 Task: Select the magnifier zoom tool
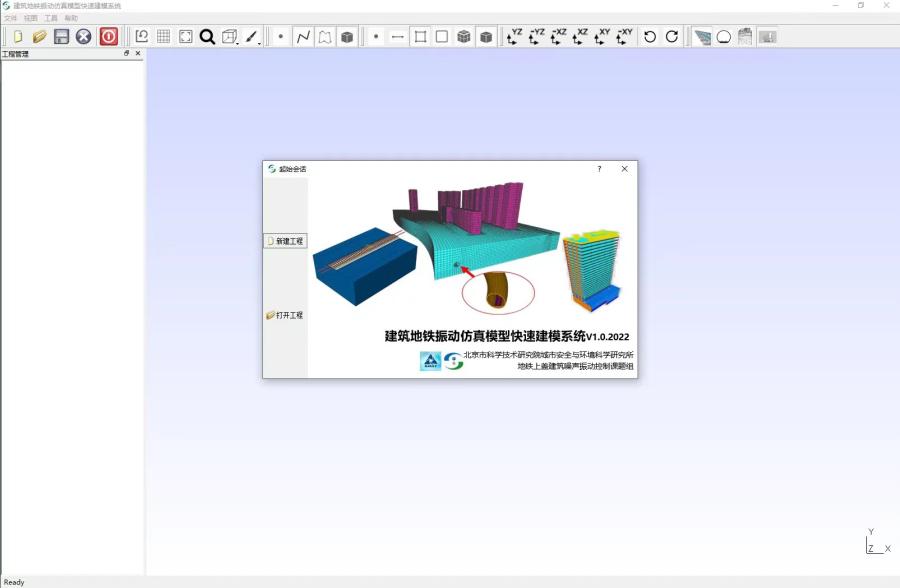pos(207,37)
